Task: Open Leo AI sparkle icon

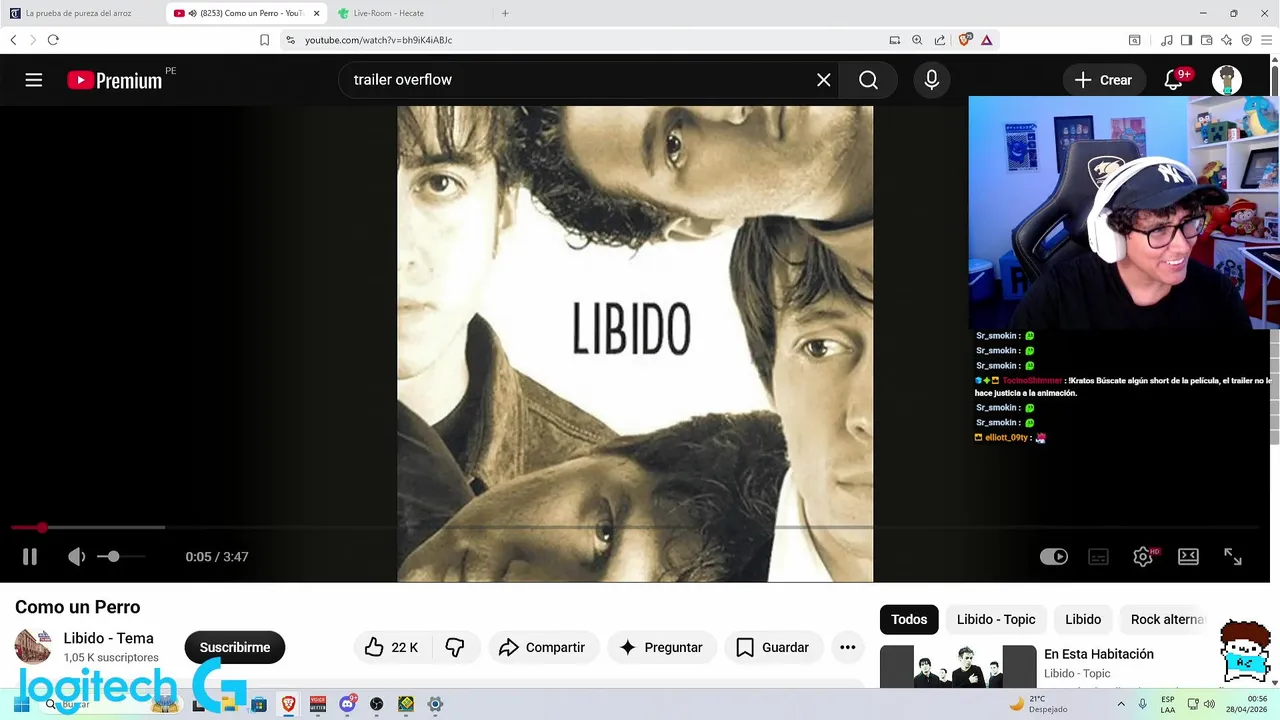Action: click(1227, 40)
